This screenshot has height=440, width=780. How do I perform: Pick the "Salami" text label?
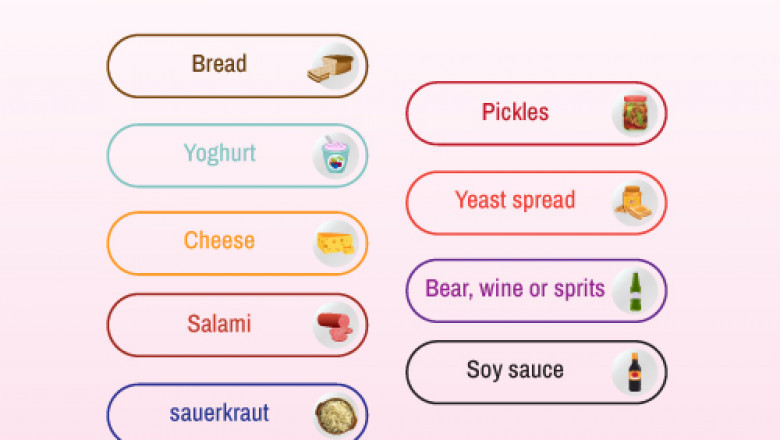click(219, 324)
